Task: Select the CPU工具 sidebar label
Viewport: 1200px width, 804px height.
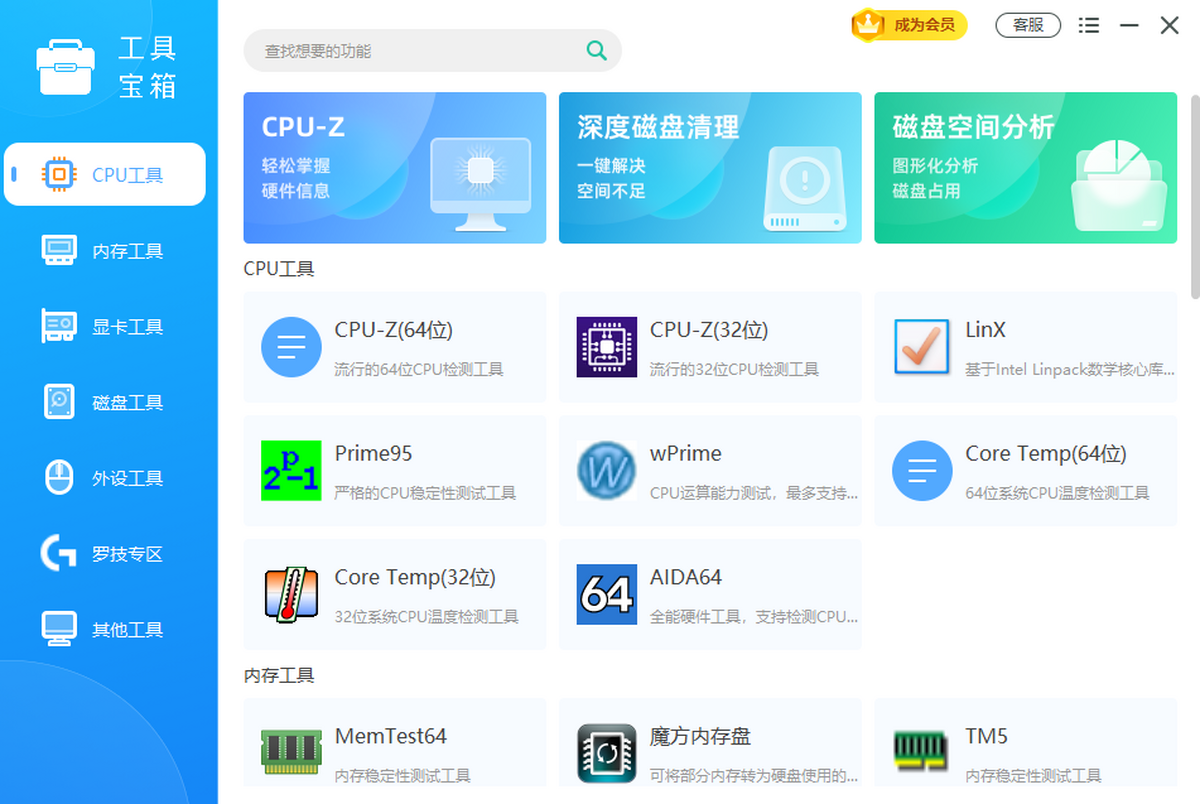Action: (x=127, y=175)
